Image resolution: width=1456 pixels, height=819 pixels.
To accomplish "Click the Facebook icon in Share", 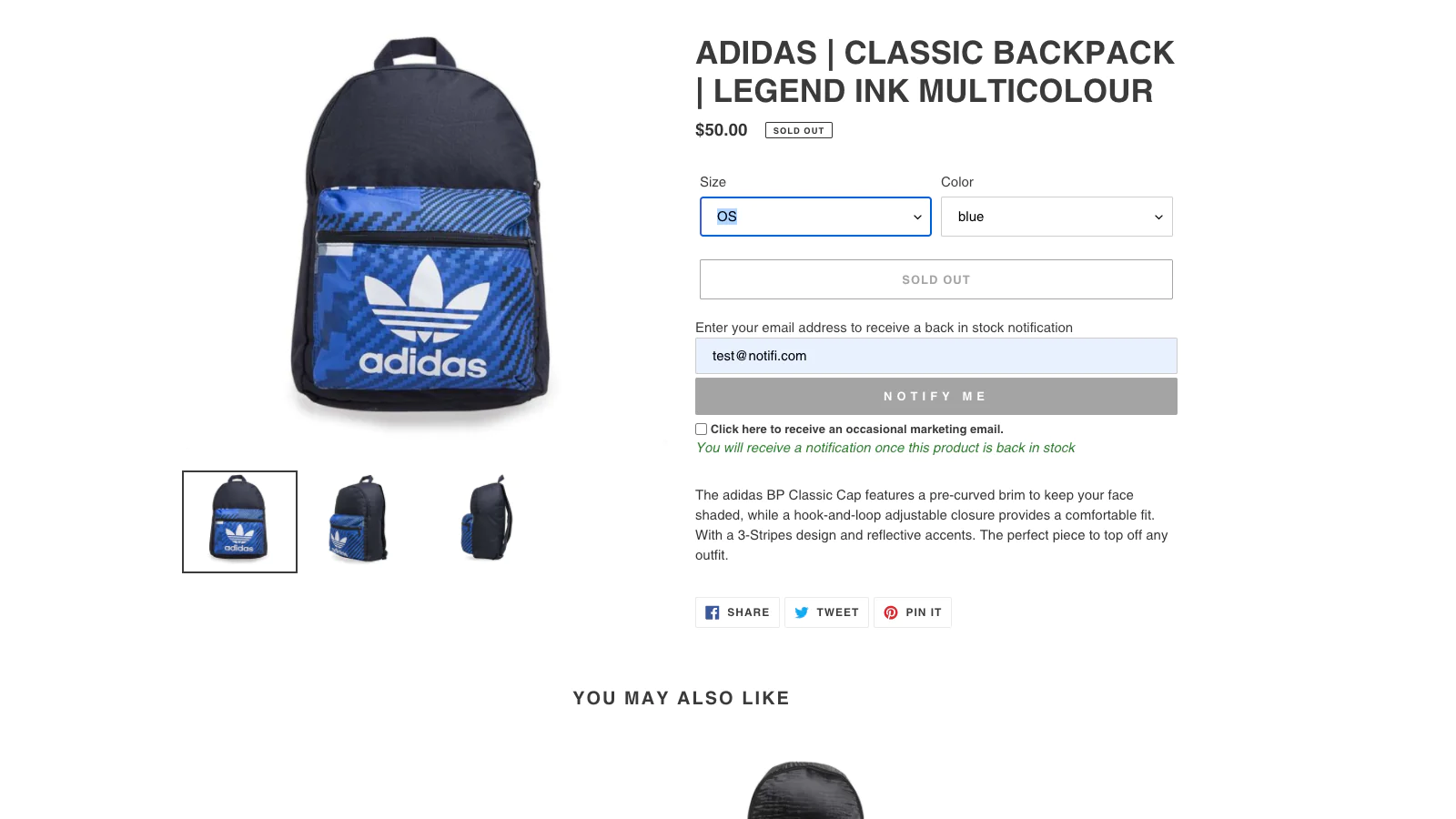I will pyautogui.click(x=713, y=612).
